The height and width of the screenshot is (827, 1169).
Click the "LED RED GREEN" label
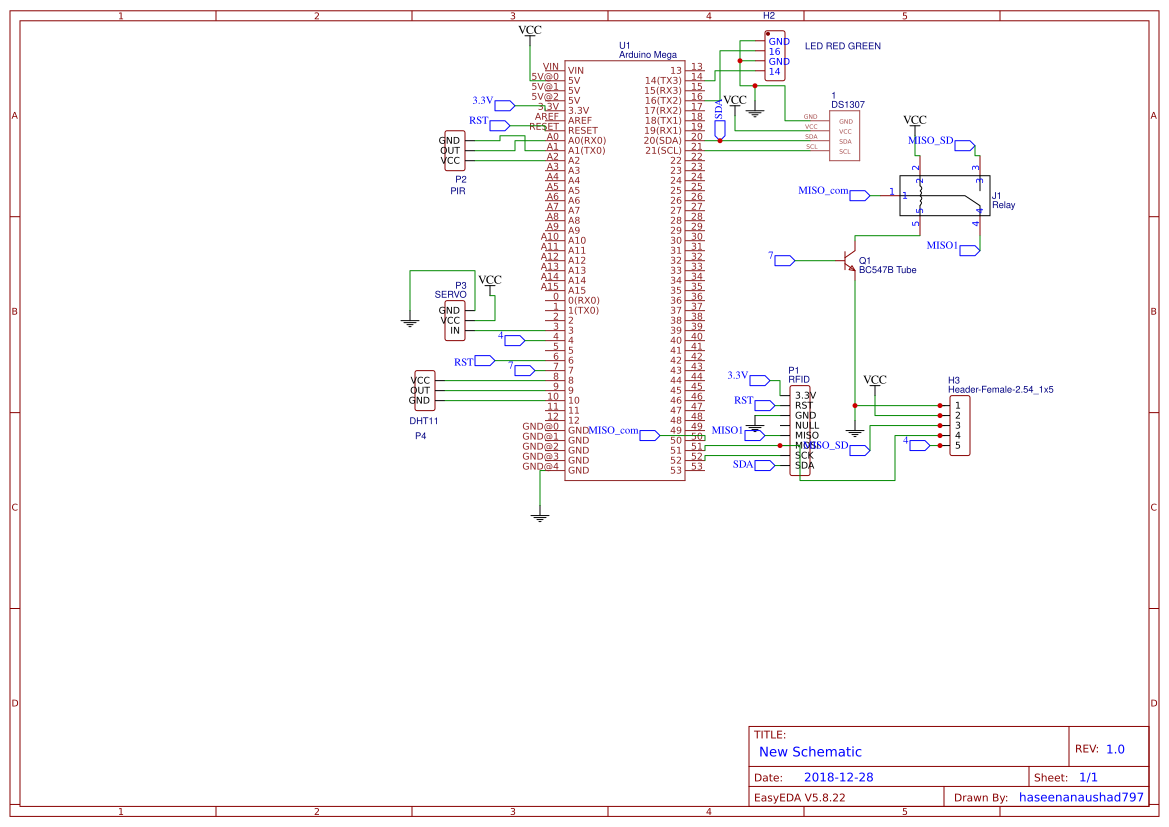(x=842, y=45)
